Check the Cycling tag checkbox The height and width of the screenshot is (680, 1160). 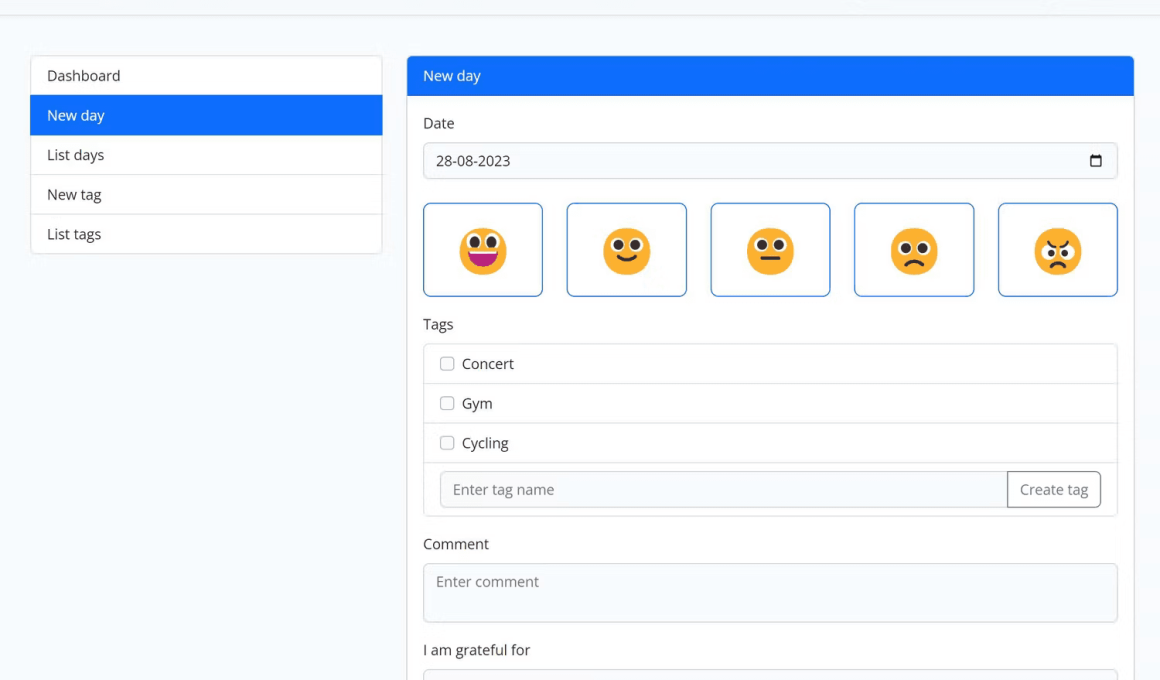pos(447,442)
